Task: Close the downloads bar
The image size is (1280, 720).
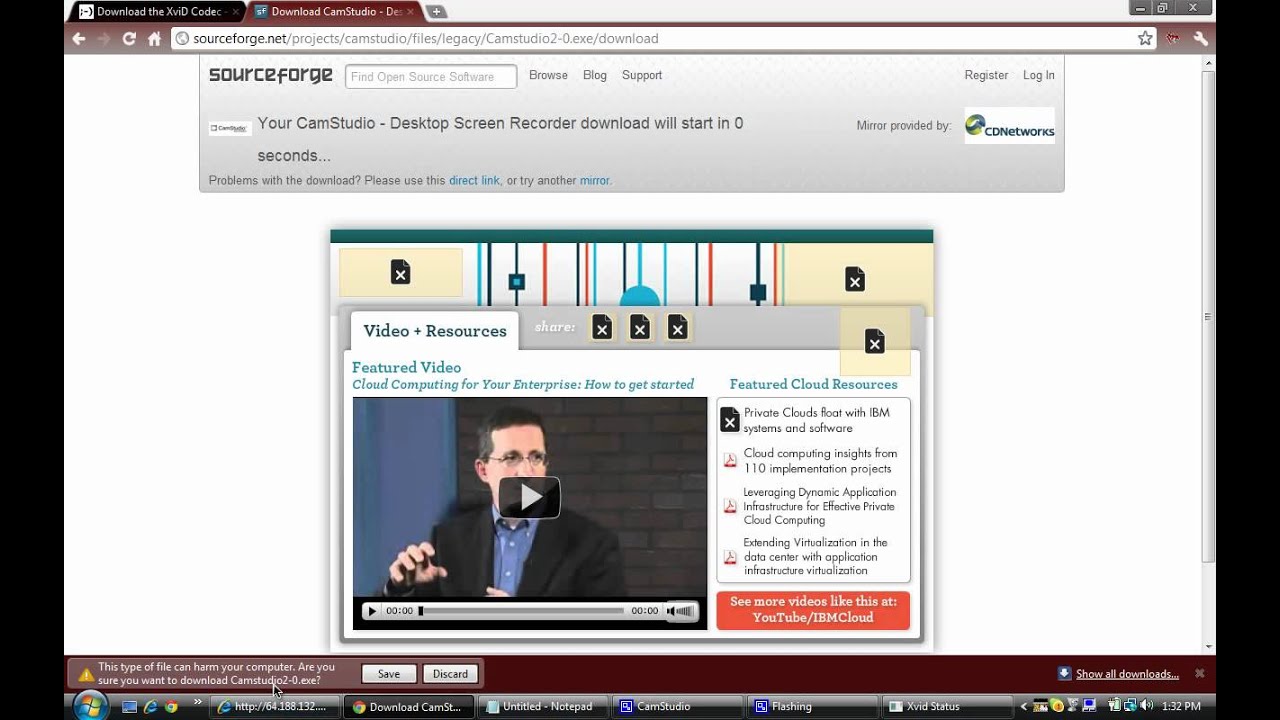Action: click(x=1200, y=674)
